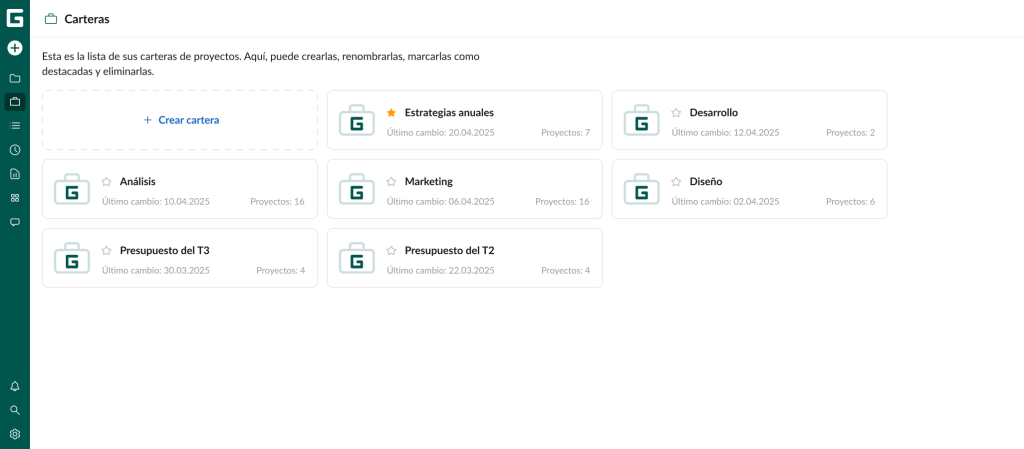Open the Presupuesto del T2 portfolio title
The height and width of the screenshot is (449, 1024).
click(x=449, y=250)
